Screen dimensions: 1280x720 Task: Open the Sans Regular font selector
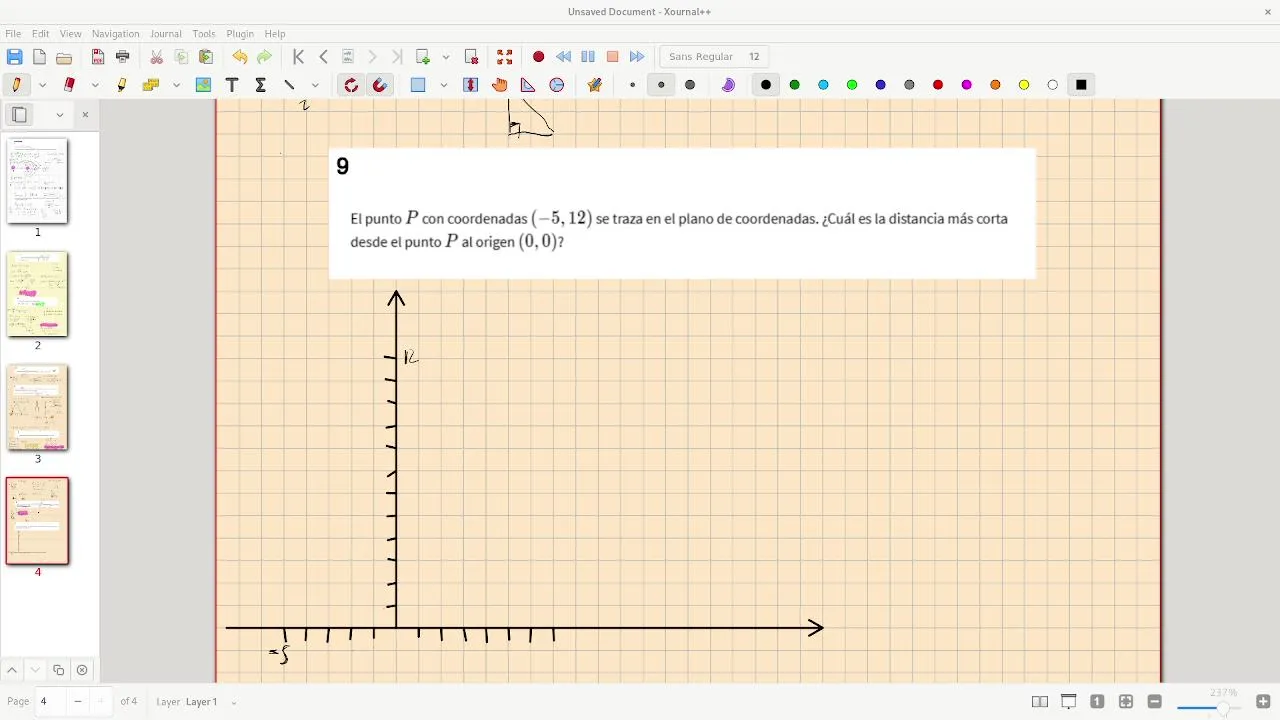[x=714, y=57]
